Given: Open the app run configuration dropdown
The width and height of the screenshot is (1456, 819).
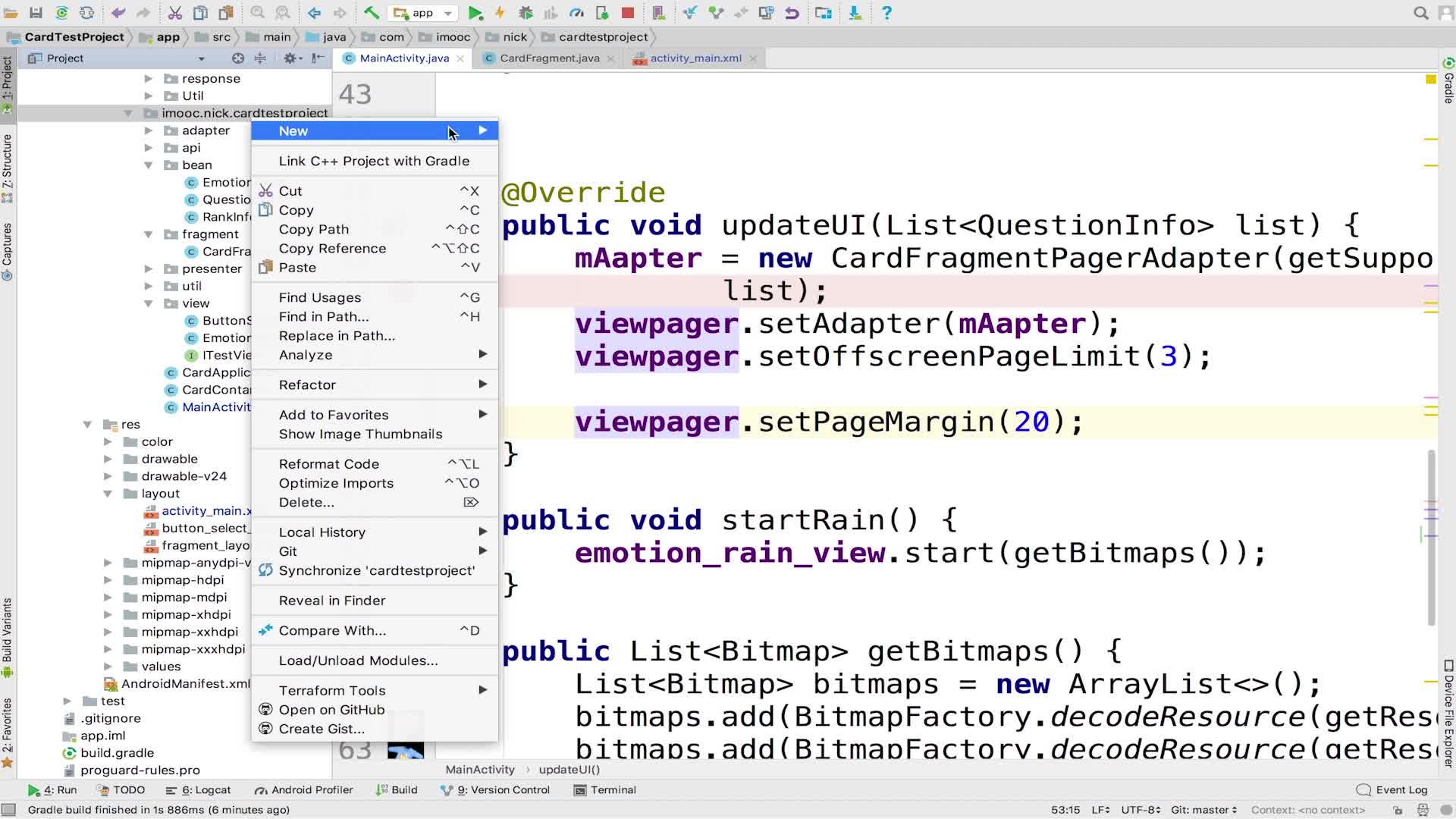Looking at the screenshot, I should point(424,13).
